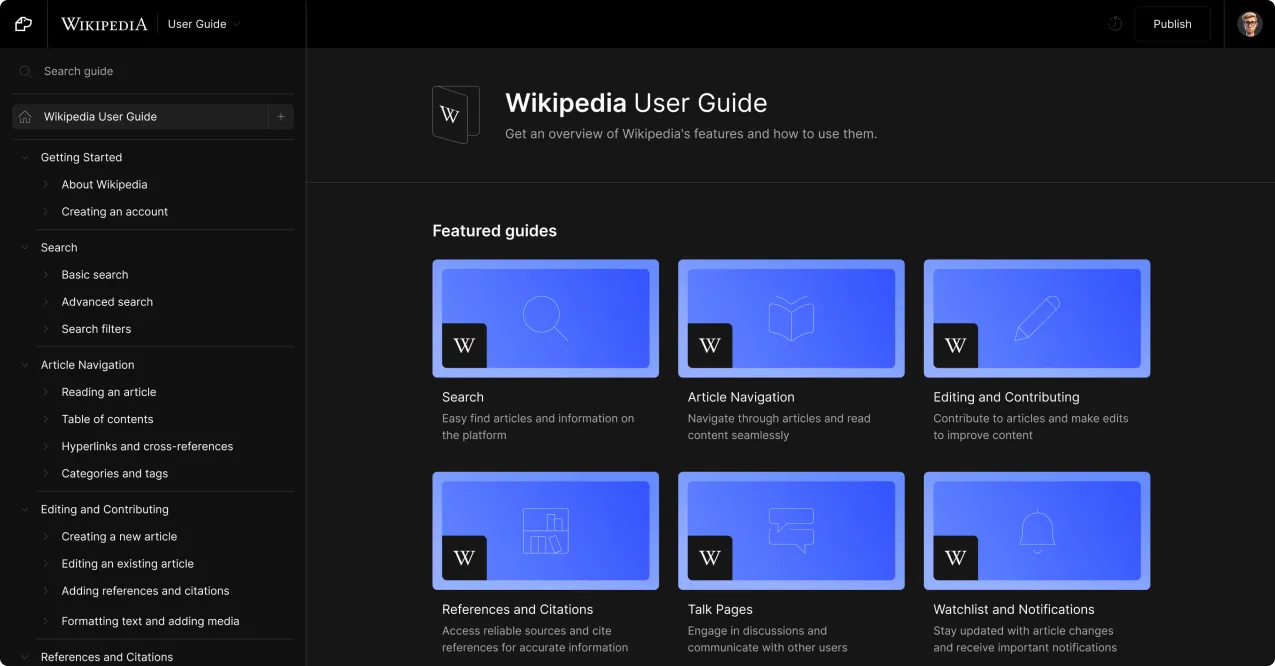Click the Wikipedia book icon beside the page title
Image resolution: width=1275 pixels, height=666 pixels.
[455, 114]
